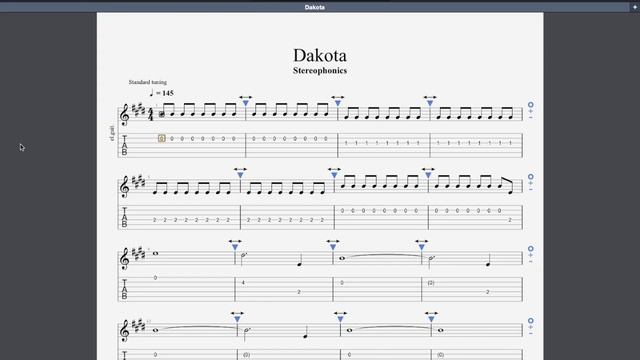Click the blue triangle marker before measure 8
Image resolution: width=640 pixels, height=360 pixels.
click(x=428, y=175)
